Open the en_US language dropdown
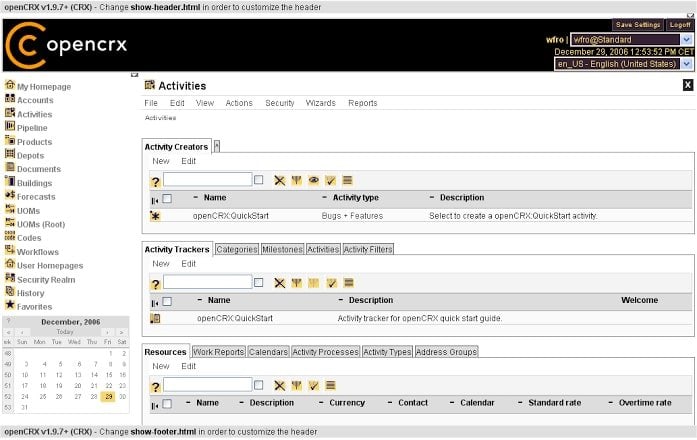Viewport: 697px width, 440px height. click(x=686, y=64)
